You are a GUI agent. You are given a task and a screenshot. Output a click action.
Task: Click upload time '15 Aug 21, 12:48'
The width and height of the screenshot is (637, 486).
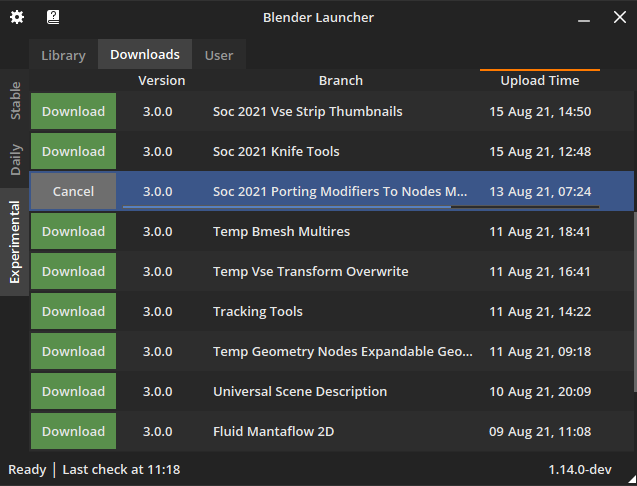tap(540, 151)
